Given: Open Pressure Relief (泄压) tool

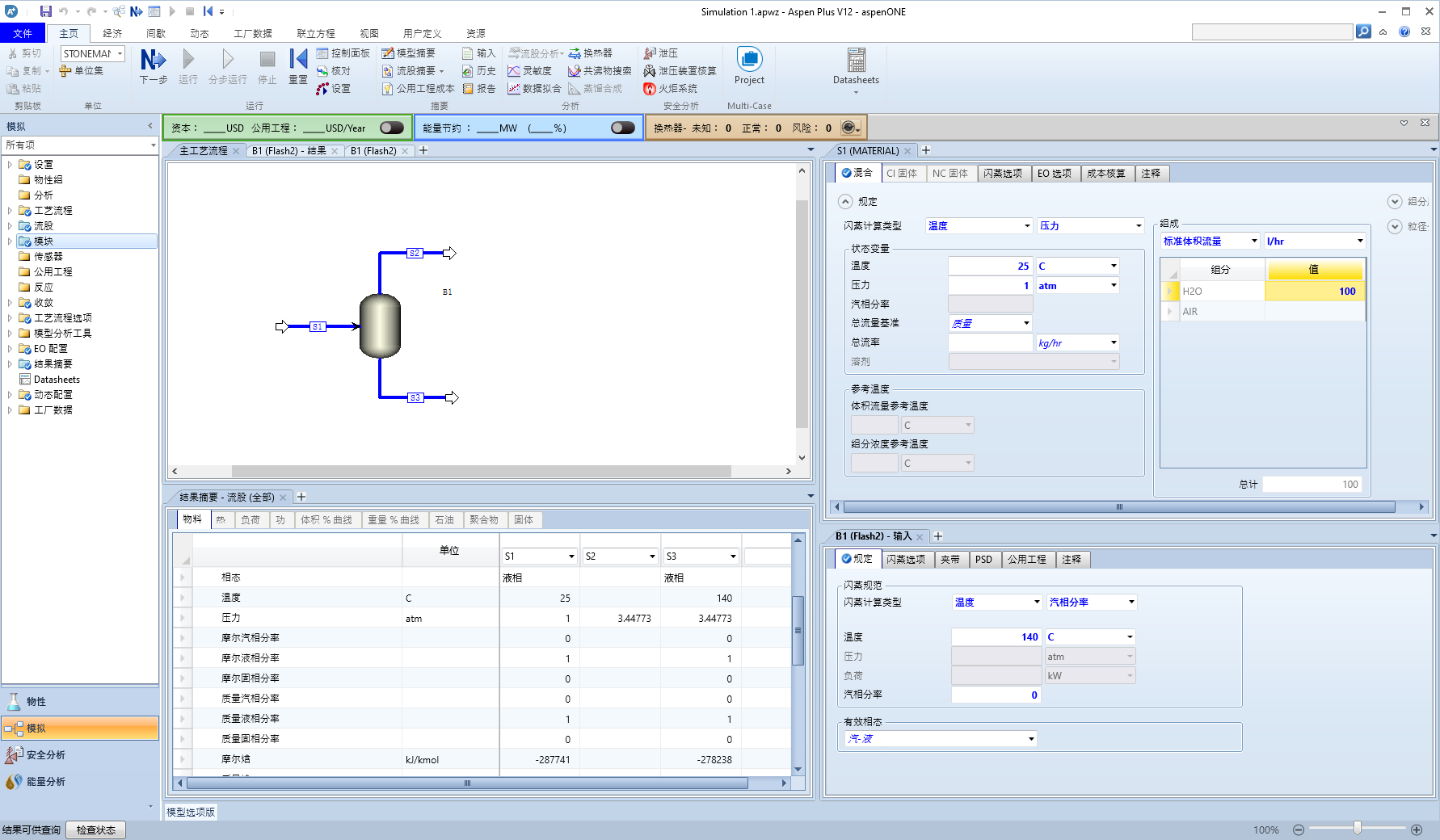Looking at the screenshot, I should point(660,53).
